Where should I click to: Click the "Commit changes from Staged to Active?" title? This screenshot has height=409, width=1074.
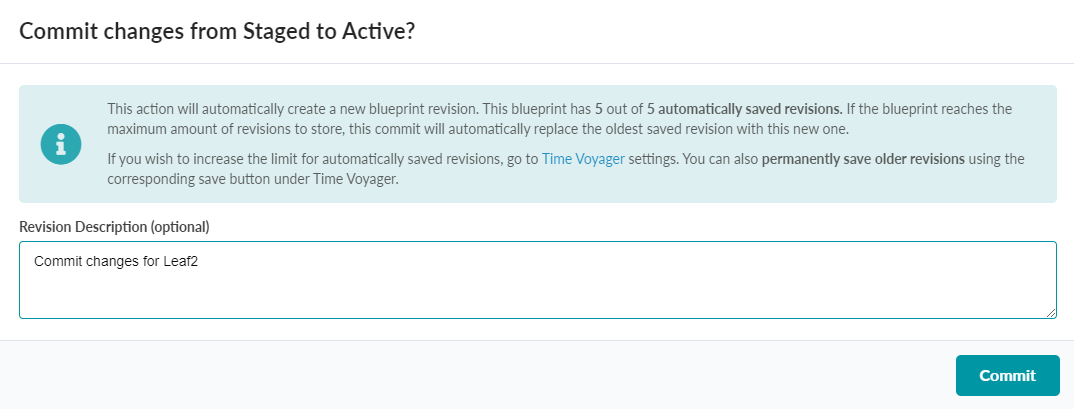point(217,31)
